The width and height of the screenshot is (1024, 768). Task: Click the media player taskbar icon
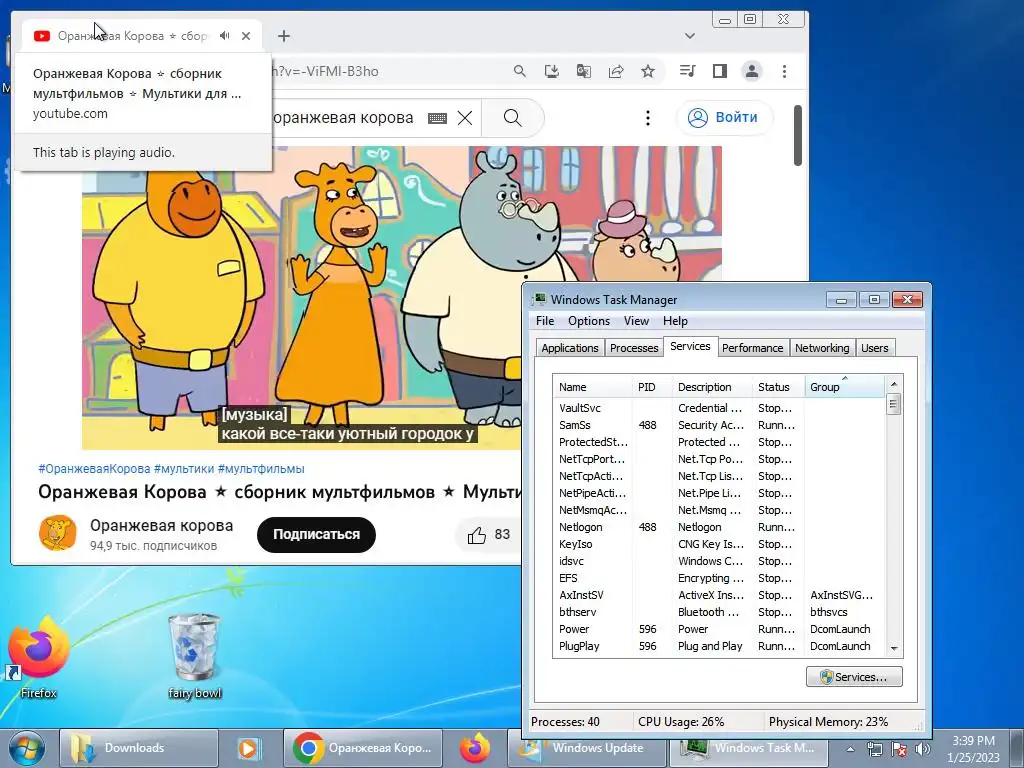[x=248, y=748]
